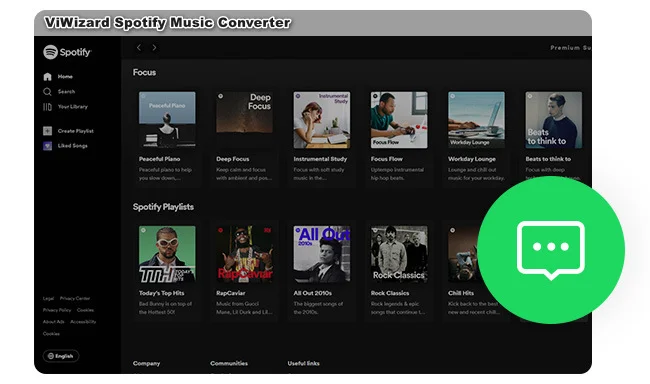Click the green chat bubble icon
Viewport: 650px width, 384px height.
tap(551, 250)
